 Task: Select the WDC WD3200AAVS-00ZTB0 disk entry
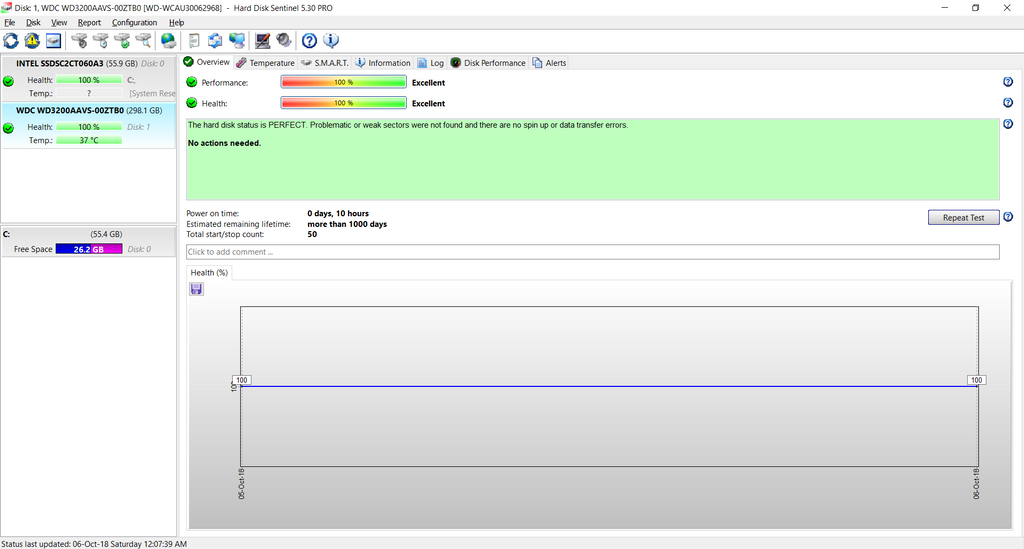click(88, 125)
